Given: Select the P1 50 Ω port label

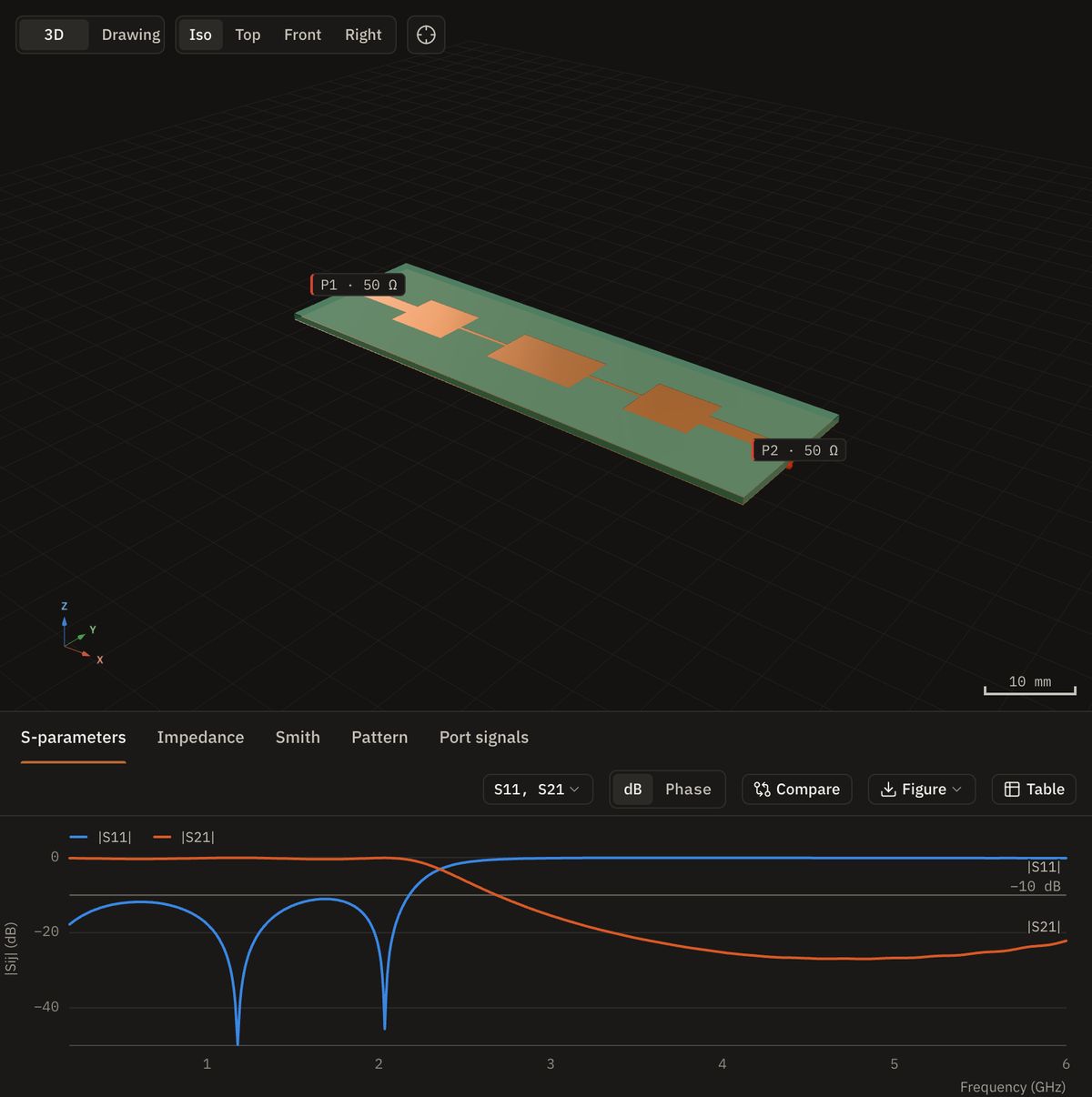Looking at the screenshot, I should tap(358, 285).
